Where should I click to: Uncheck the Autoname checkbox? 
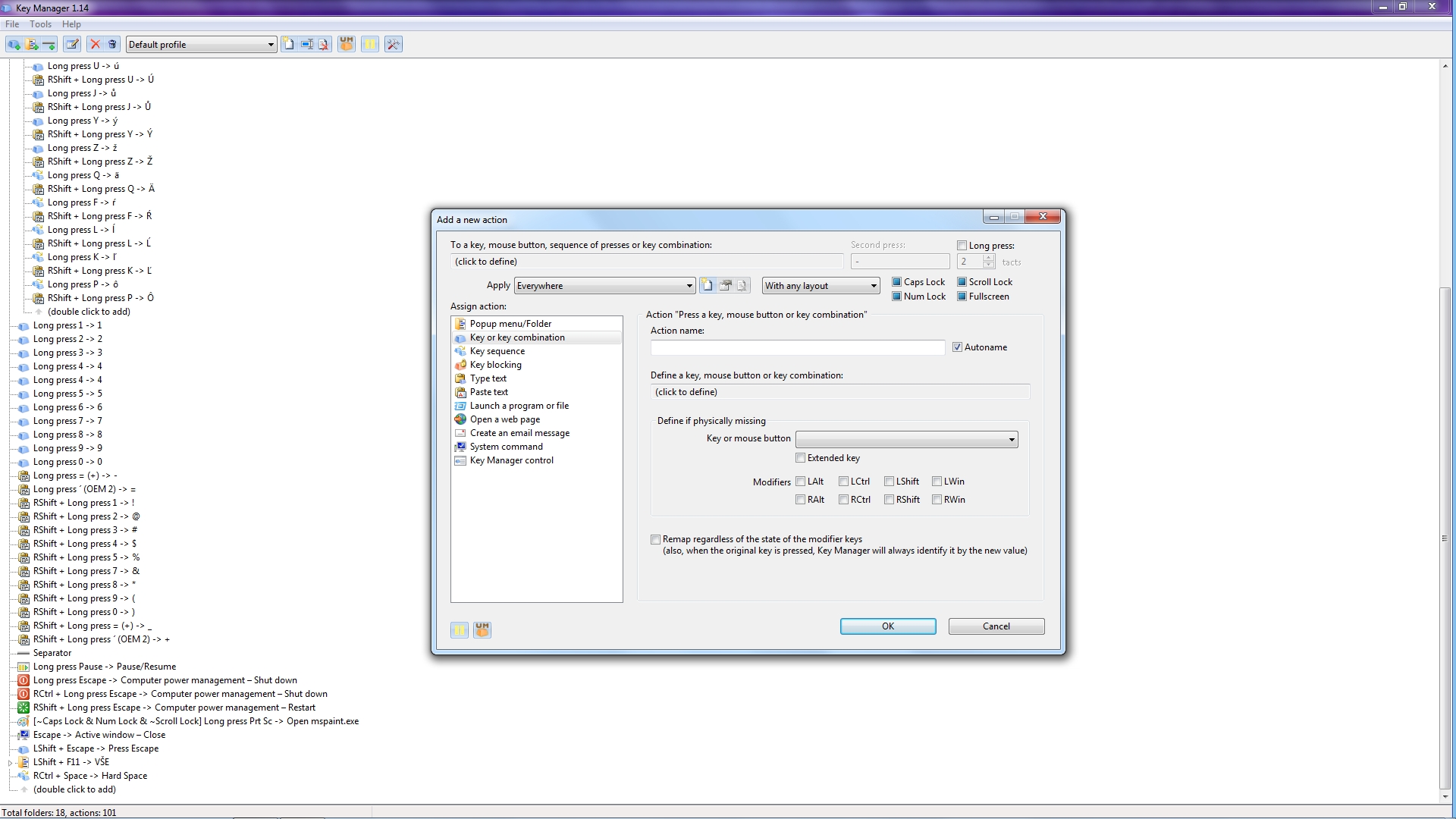[x=957, y=347]
